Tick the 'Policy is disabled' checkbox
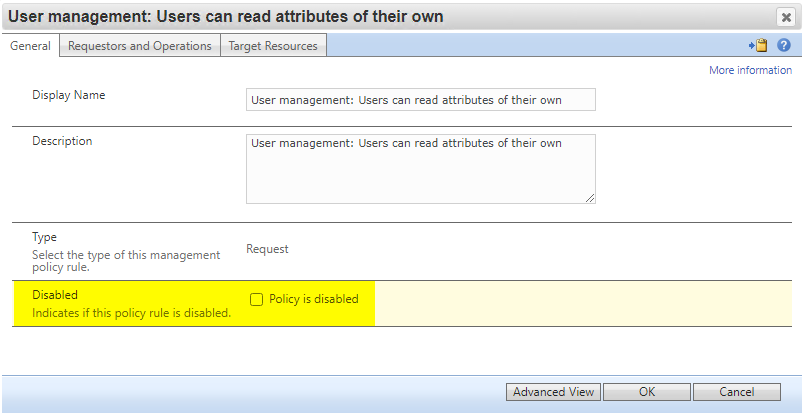Viewport: 803px width, 415px height. coord(257,299)
